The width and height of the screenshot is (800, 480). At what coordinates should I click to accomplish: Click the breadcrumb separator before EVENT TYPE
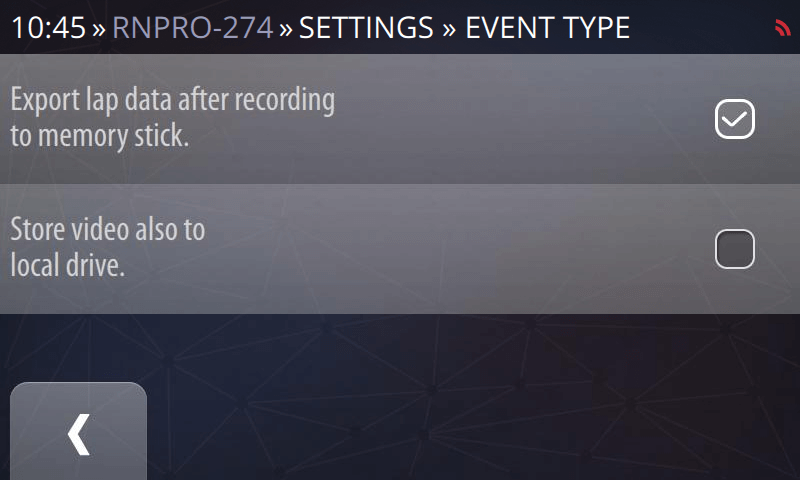(447, 28)
